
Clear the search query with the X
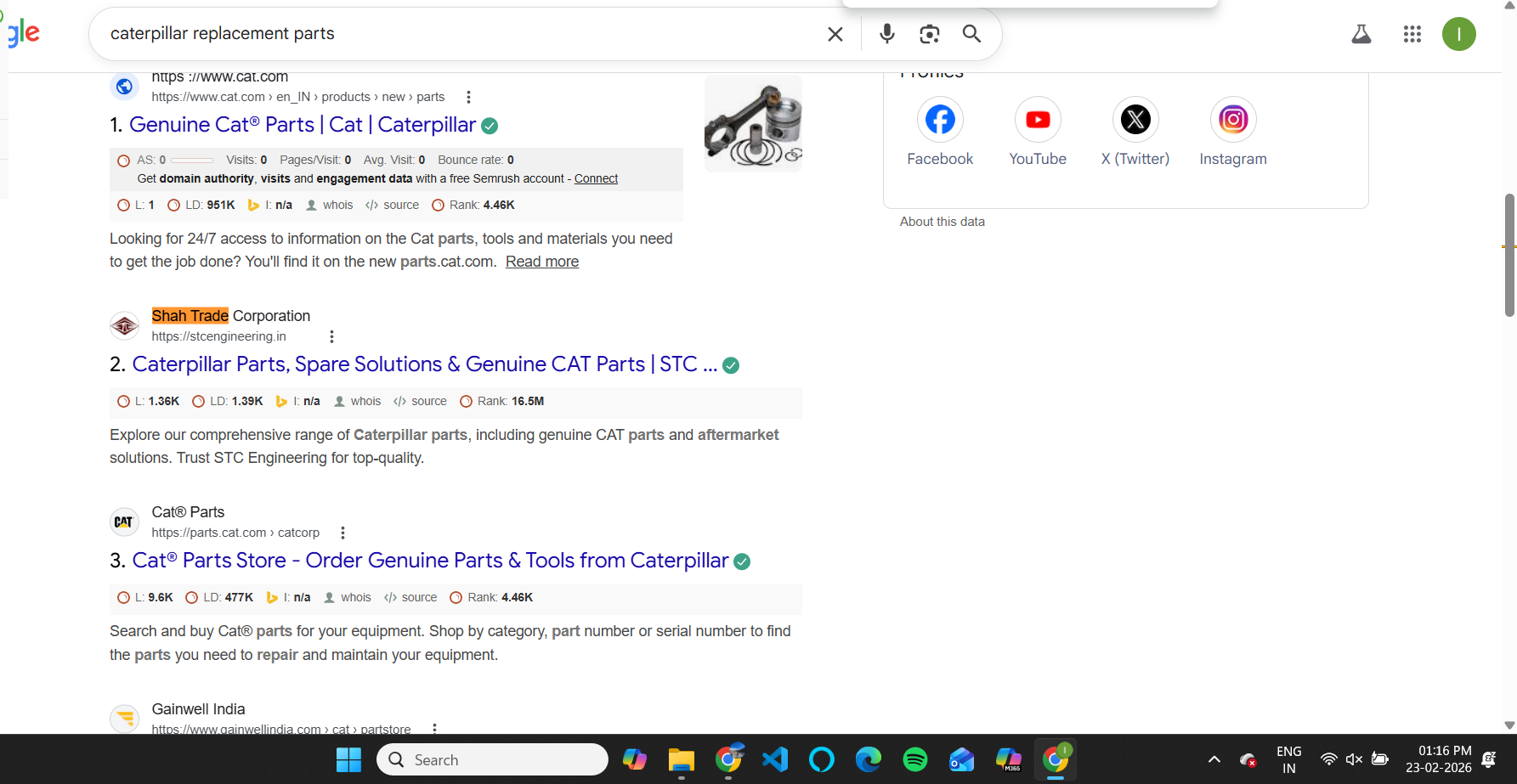pos(835,34)
